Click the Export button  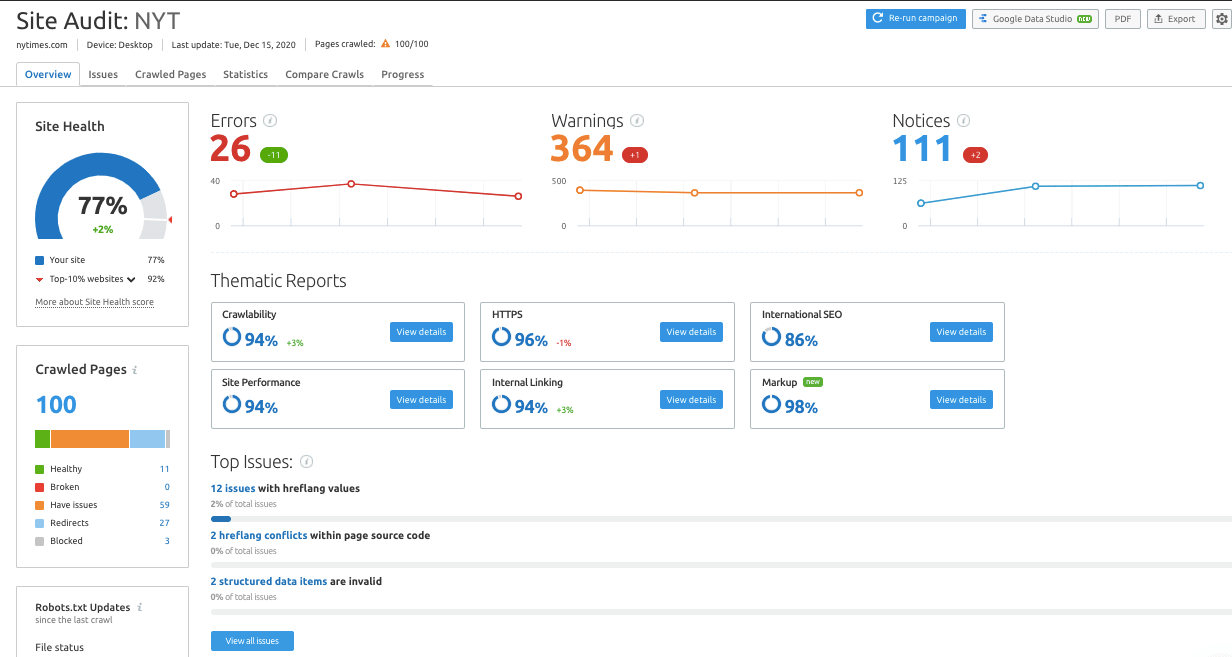click(1176, 18)
